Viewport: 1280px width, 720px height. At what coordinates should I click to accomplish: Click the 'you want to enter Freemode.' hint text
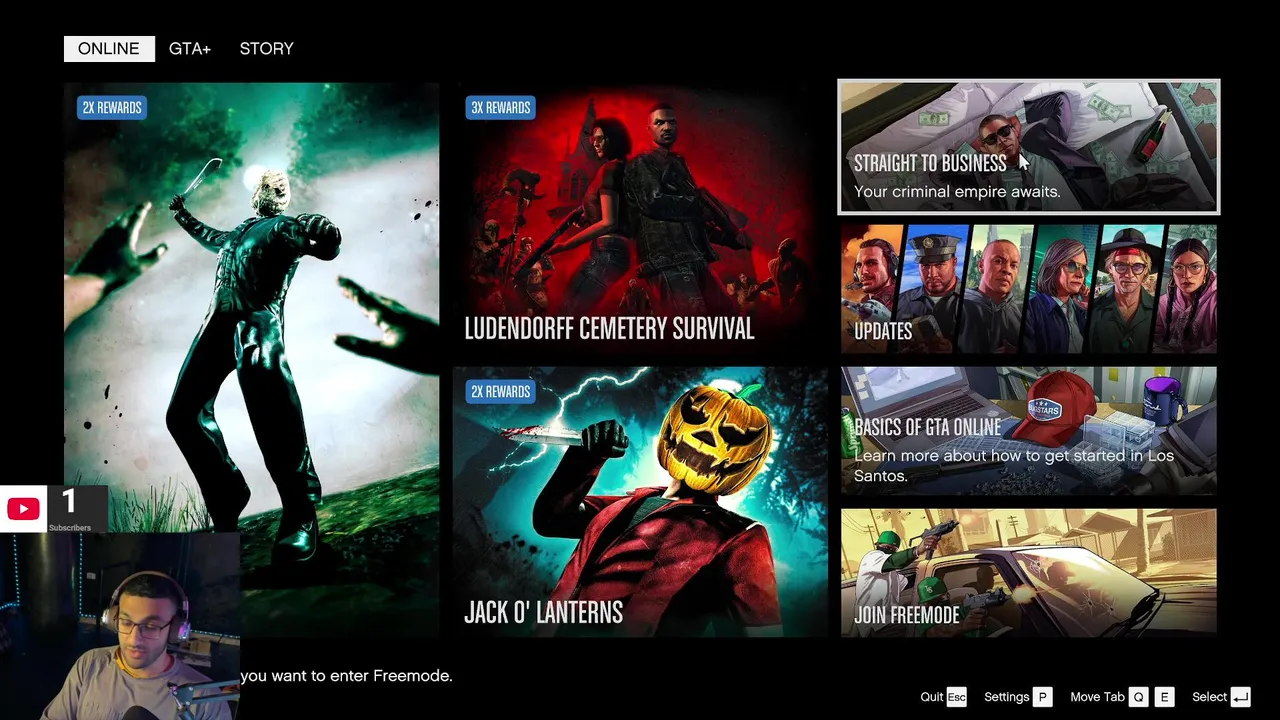(x=346, y=676)
